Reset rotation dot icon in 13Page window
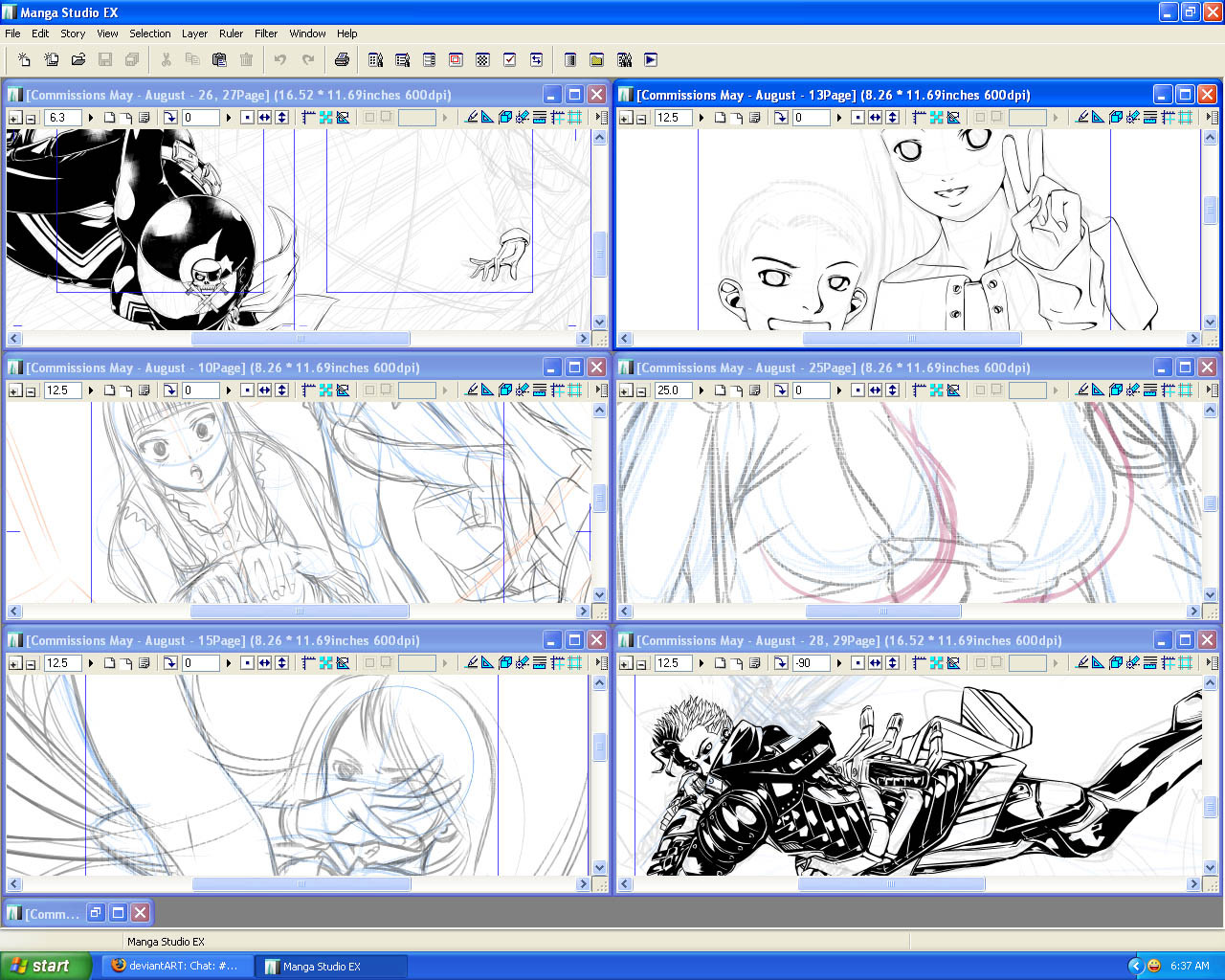Viewport: 1225px width, 980px height. 857,118
